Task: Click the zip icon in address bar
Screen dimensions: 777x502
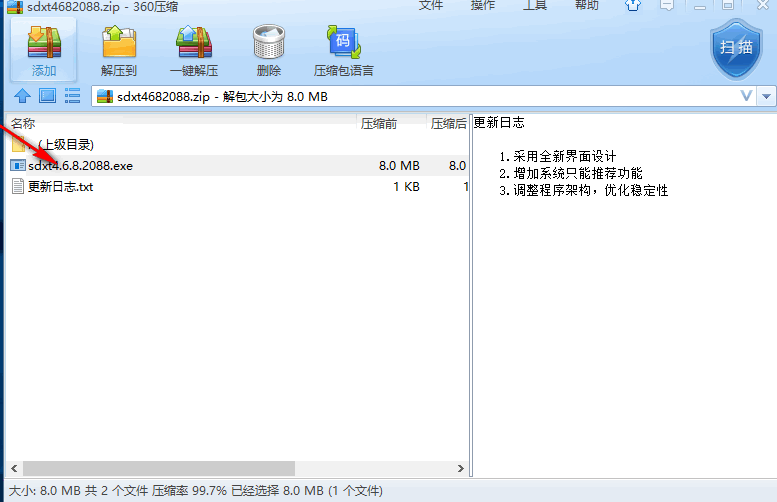Action: coord(105,96)
